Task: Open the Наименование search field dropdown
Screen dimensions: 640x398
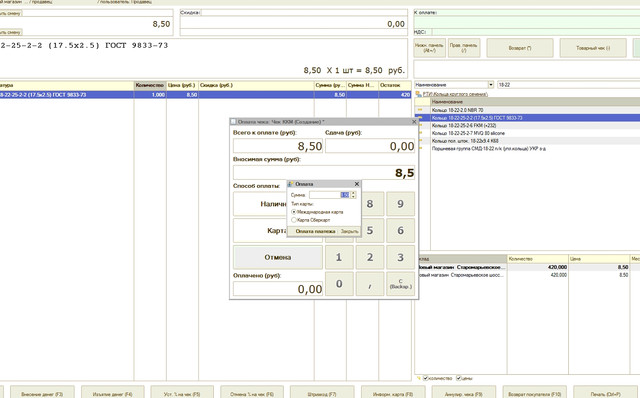Action: [x=491, y=84]
